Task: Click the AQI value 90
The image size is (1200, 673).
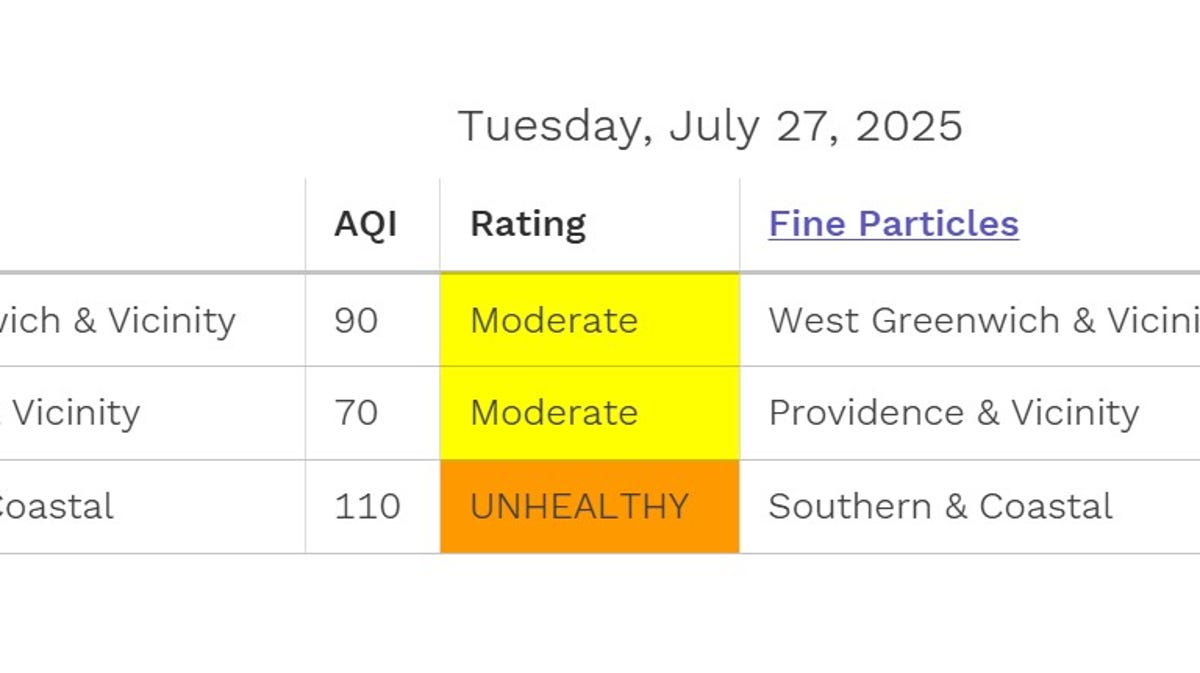Action: [356, 320]
